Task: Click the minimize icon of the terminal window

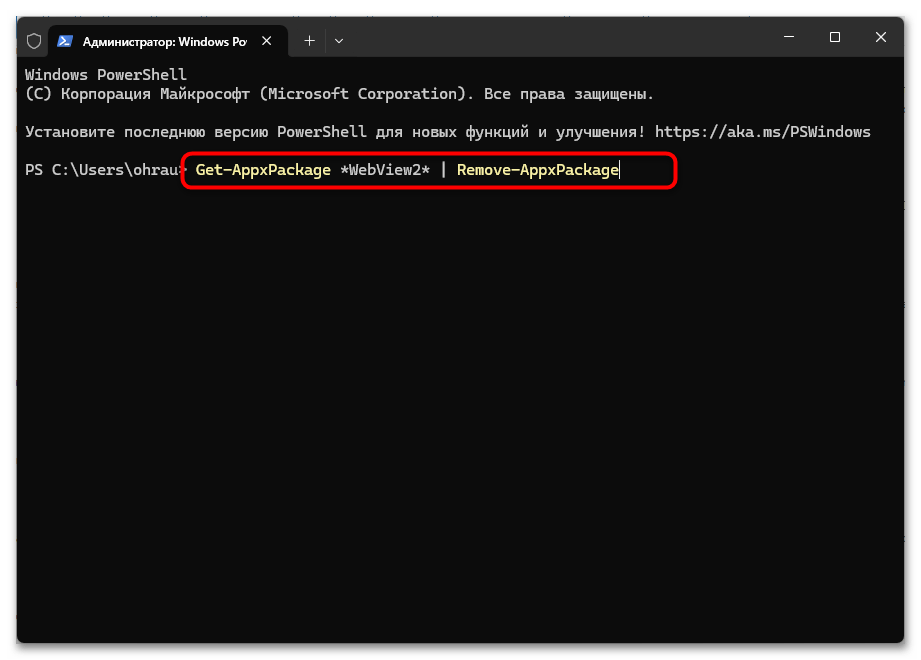Action: pos(789,36)
